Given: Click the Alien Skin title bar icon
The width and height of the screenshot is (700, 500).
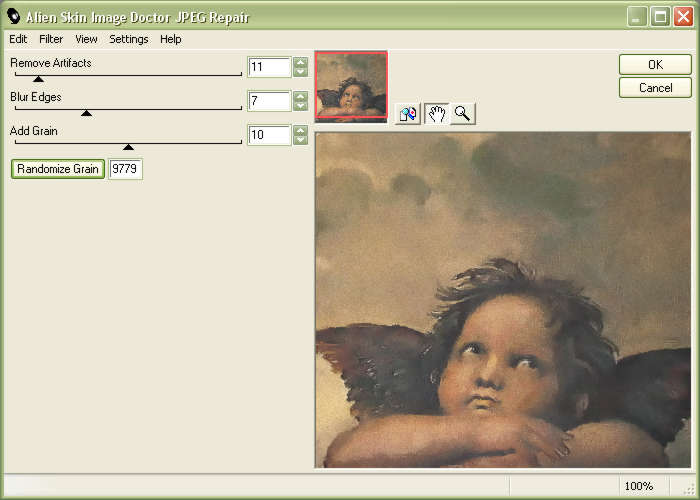Looking at the screenshot, I should point(13,17).
